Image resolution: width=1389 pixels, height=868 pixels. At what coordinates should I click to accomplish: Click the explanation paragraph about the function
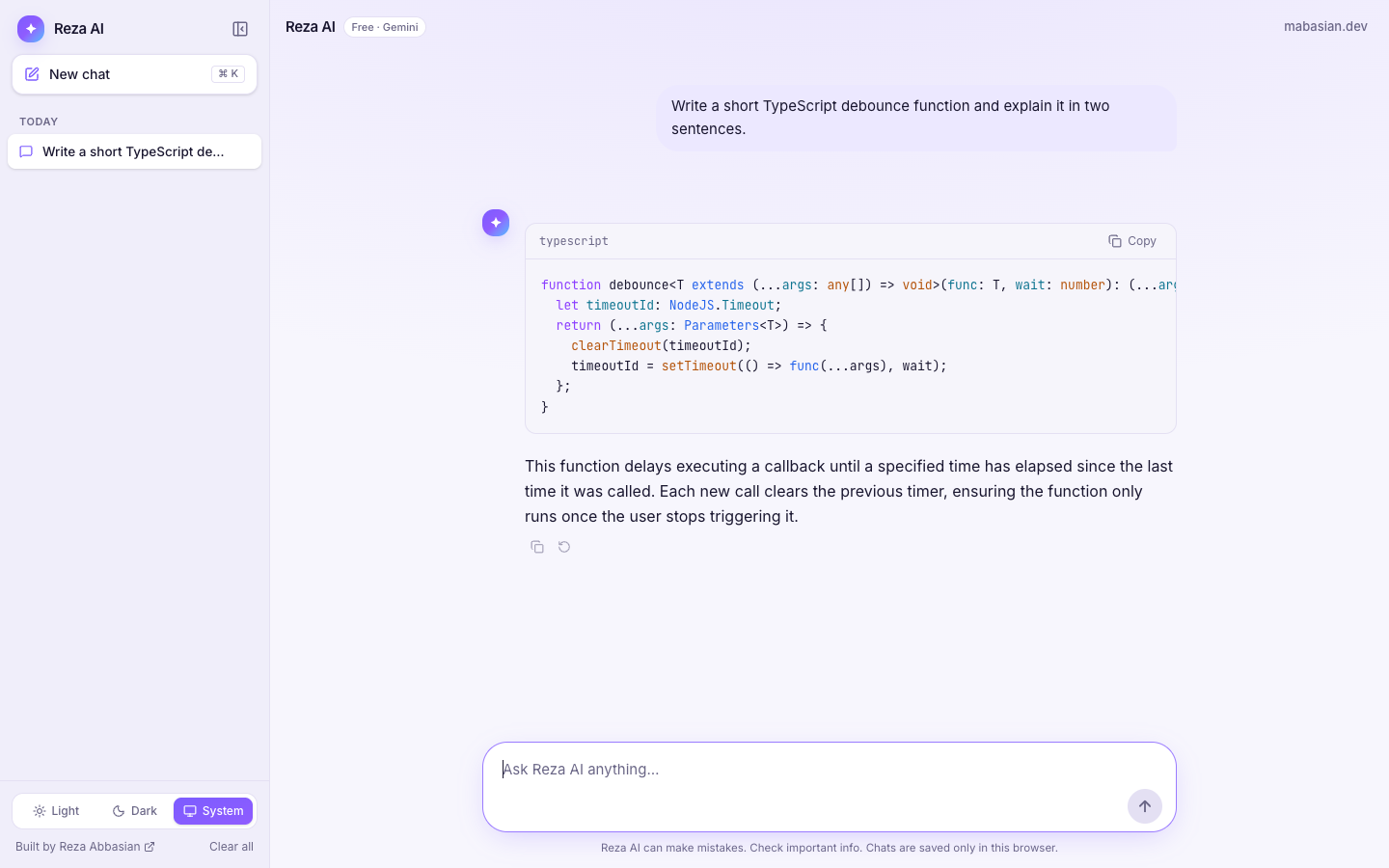850,491
